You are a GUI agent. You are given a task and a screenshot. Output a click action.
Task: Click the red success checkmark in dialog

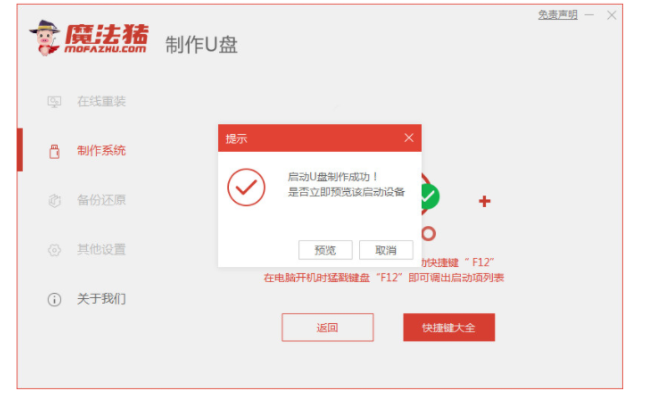point(246,187)
